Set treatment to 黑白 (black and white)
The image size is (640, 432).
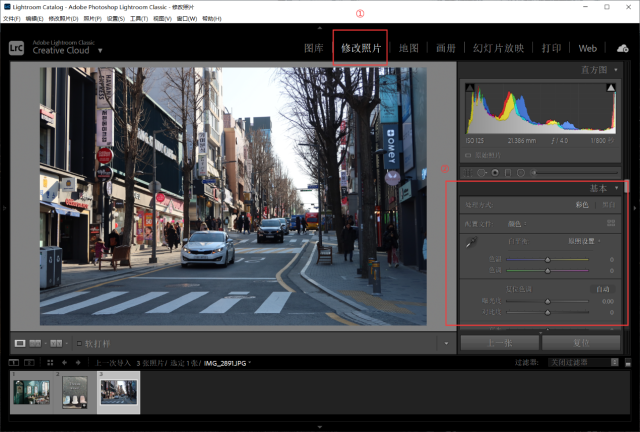(608, 205)
